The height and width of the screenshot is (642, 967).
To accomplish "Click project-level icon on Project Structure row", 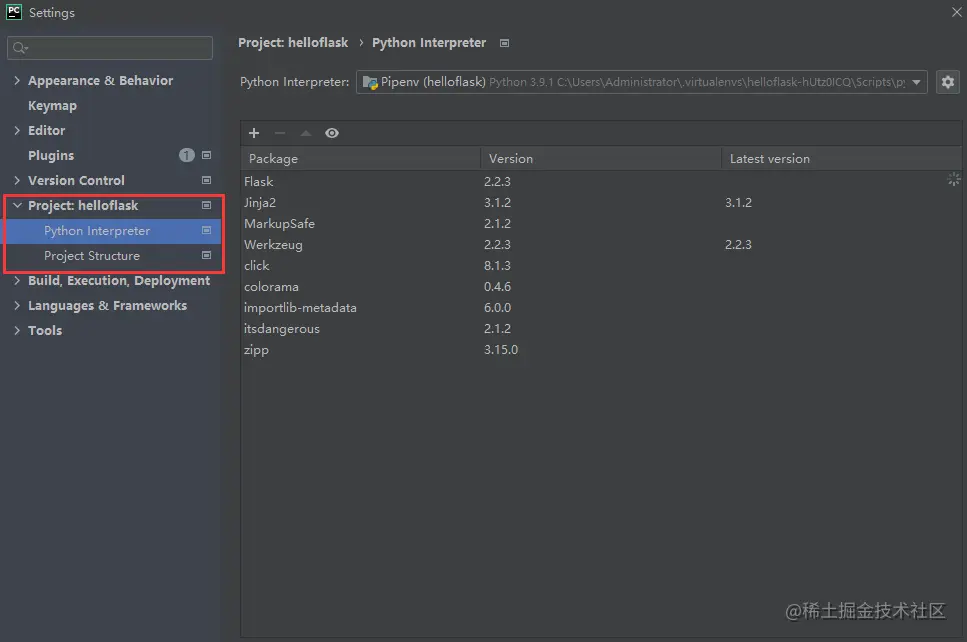I will pyautogui.click(x=207, y=255).
